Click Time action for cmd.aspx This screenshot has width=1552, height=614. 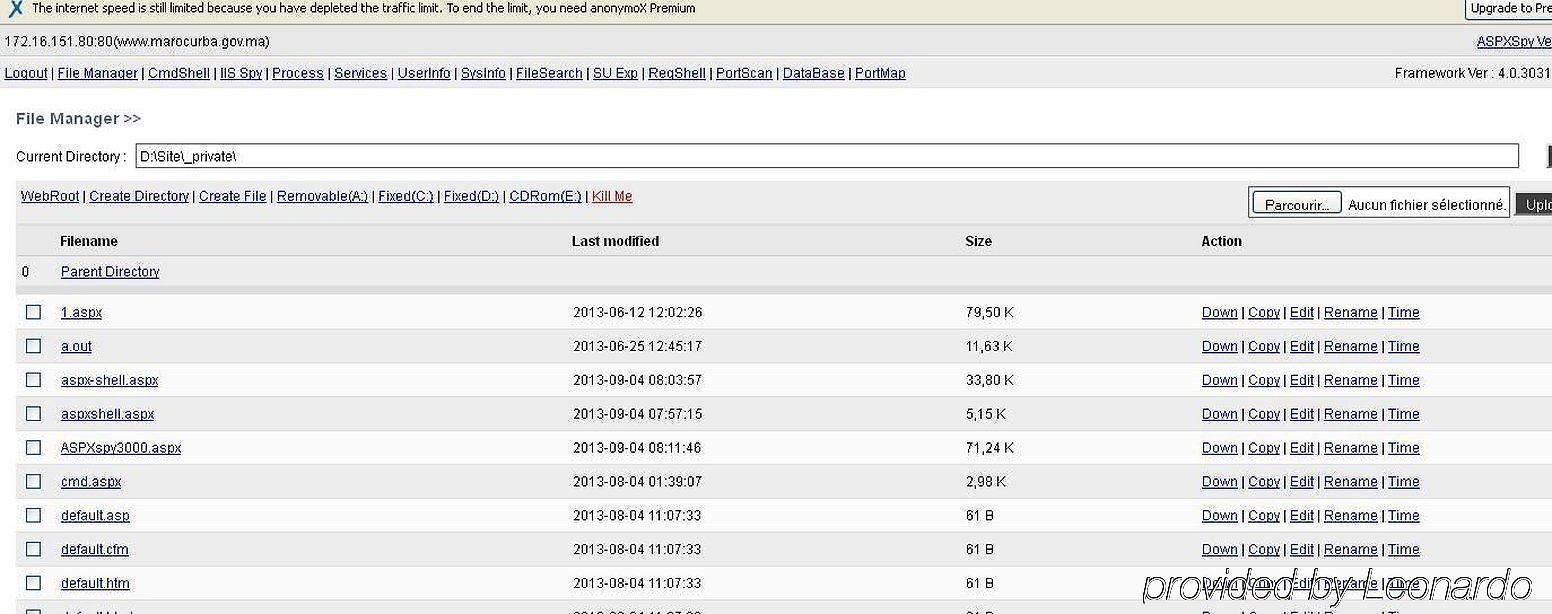point(1403,481)
